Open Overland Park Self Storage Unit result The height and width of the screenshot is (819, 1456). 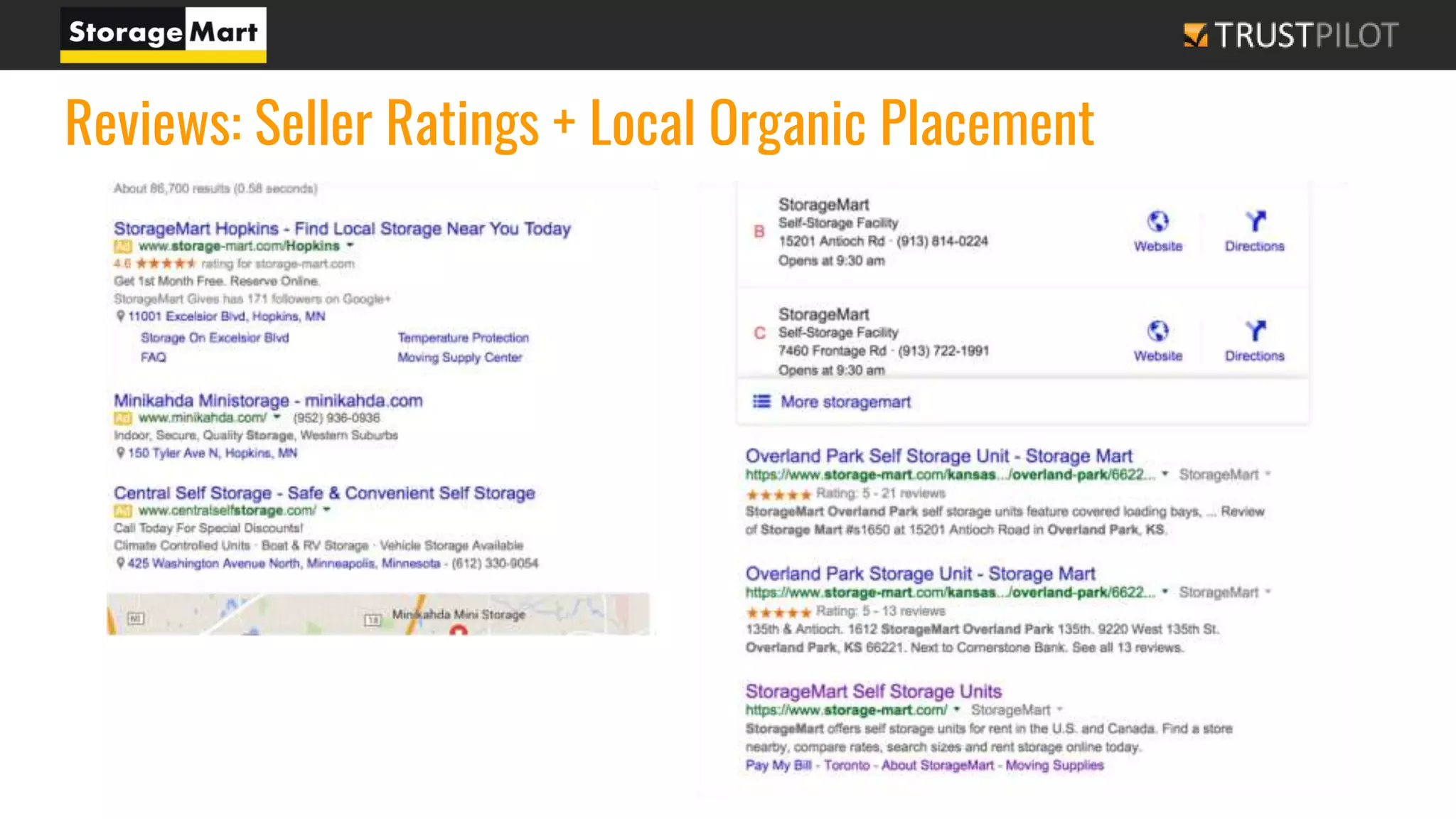[x=938, y=456]
